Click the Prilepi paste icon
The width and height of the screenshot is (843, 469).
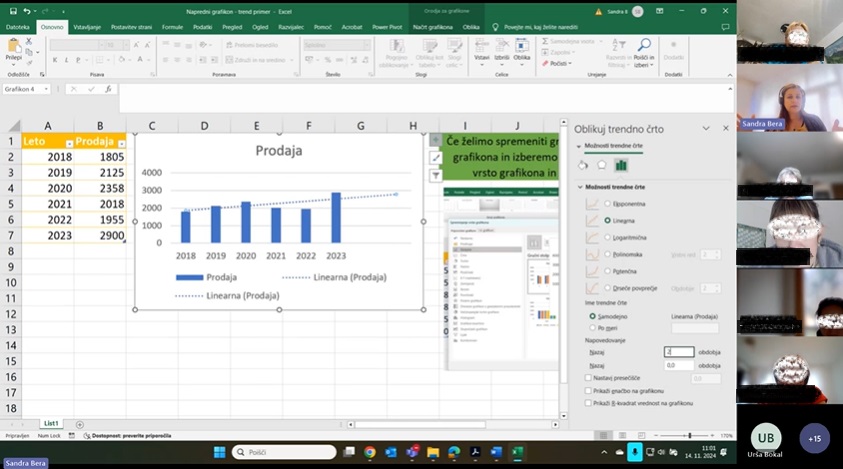[15, 47]
